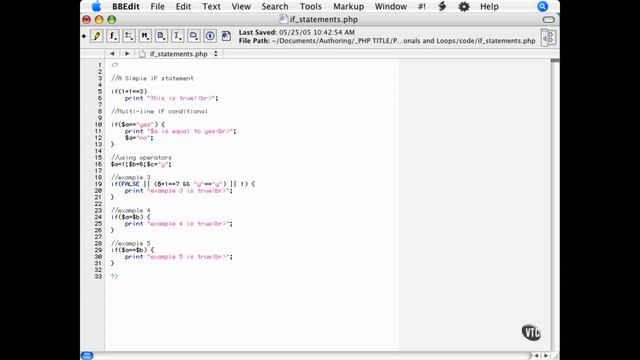Image resolution: width=640 pixels, height=360 pixels.
Task: Click the closing ?> tag line
Action: click(114, 277)
